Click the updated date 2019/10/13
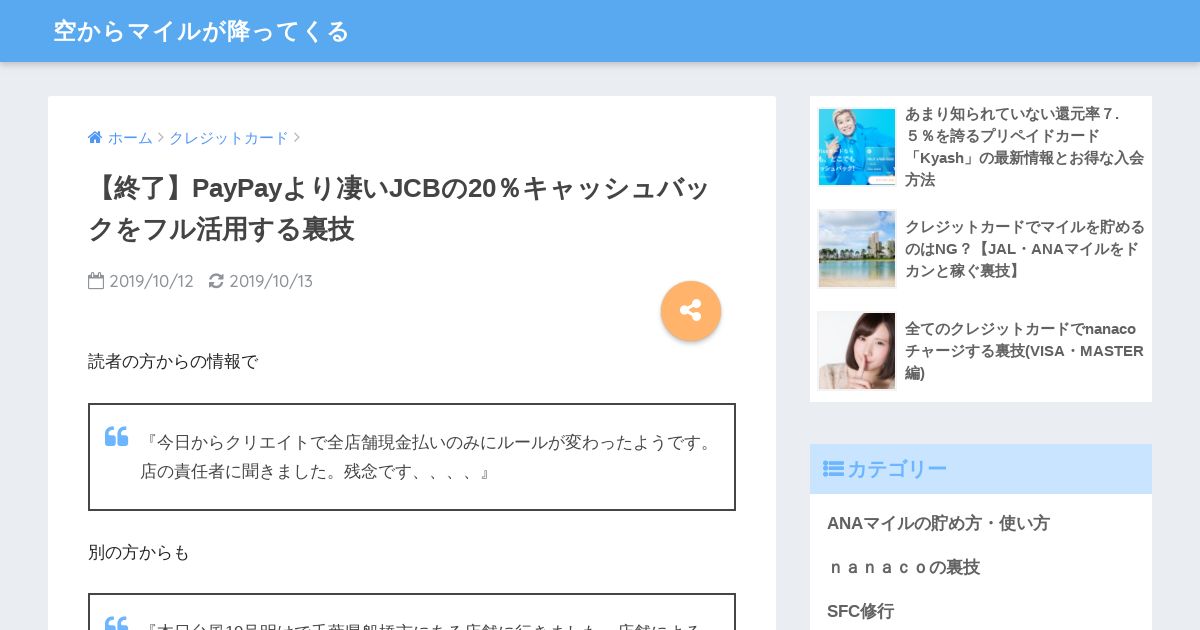This screenshot has width=1200, height=630. pos(271,281)
